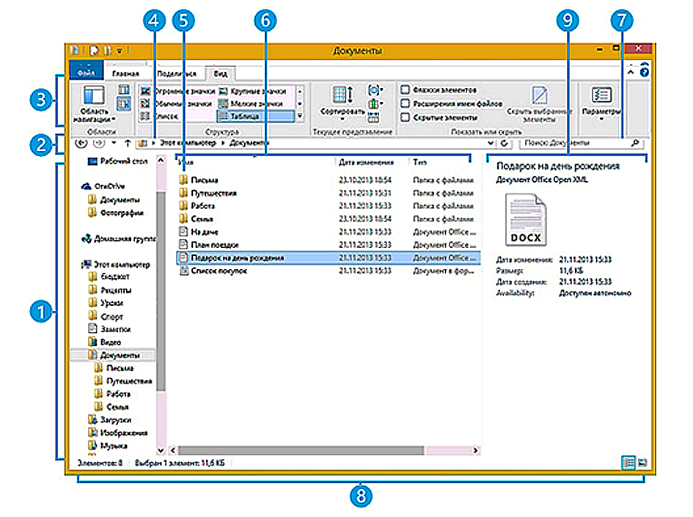Open the address bar history dropdown
This screenshot has width=693, height=517.
coord(491,143)
